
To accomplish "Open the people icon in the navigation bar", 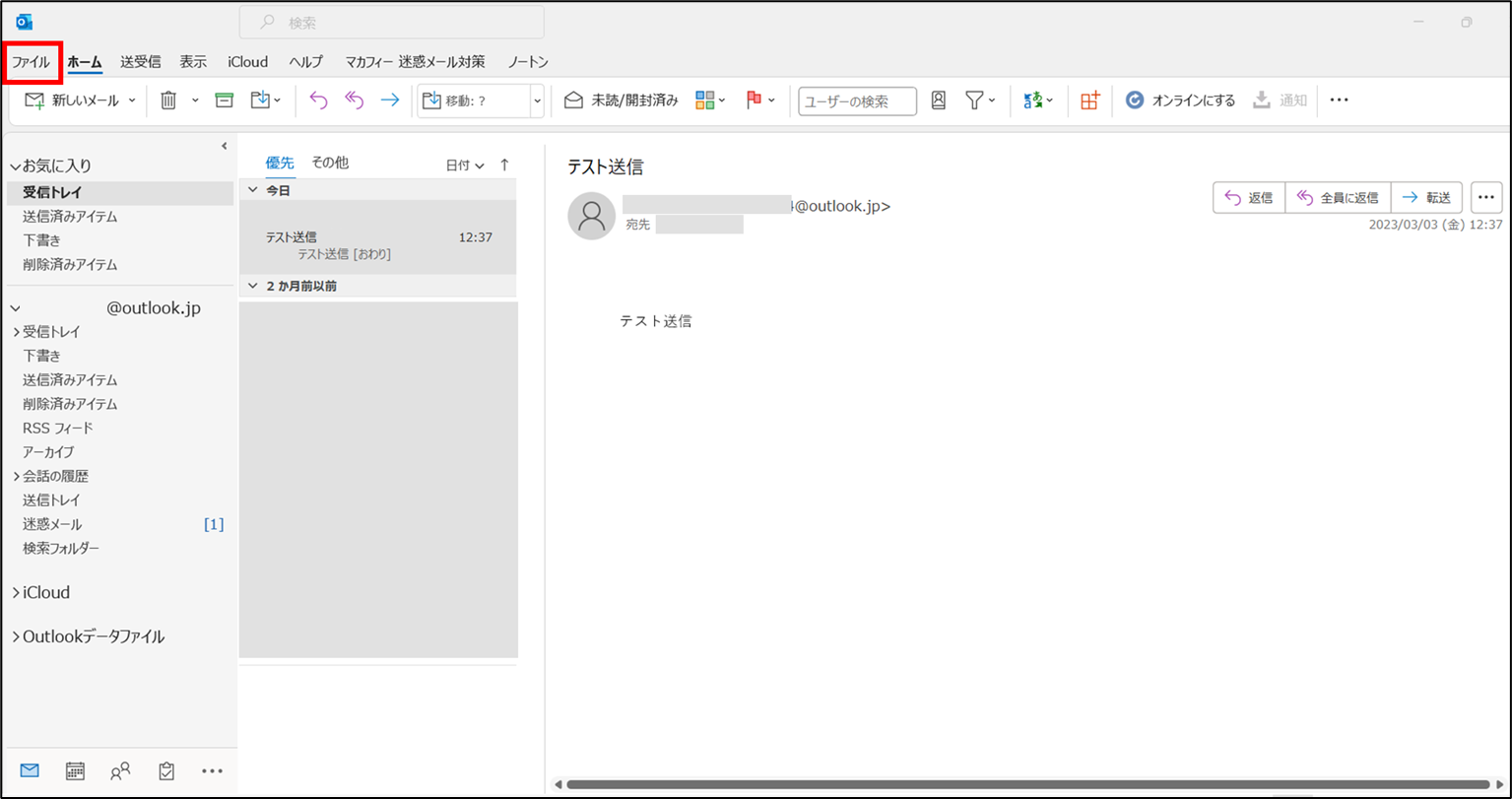I will click(x=120, y=771).
